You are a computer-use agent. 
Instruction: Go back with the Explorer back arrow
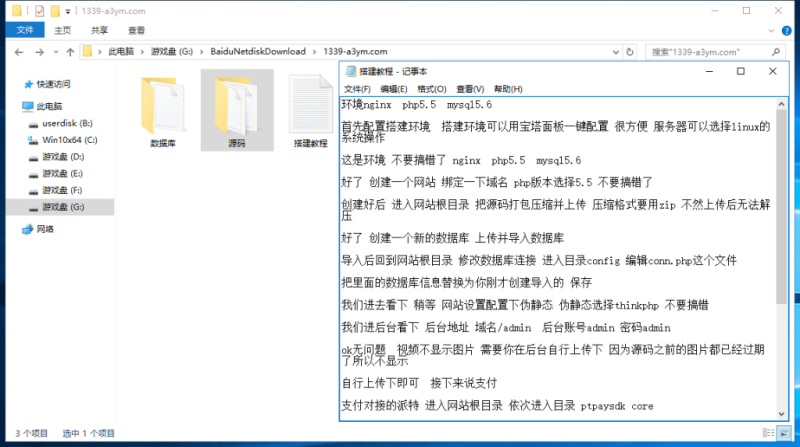point(19,52)
